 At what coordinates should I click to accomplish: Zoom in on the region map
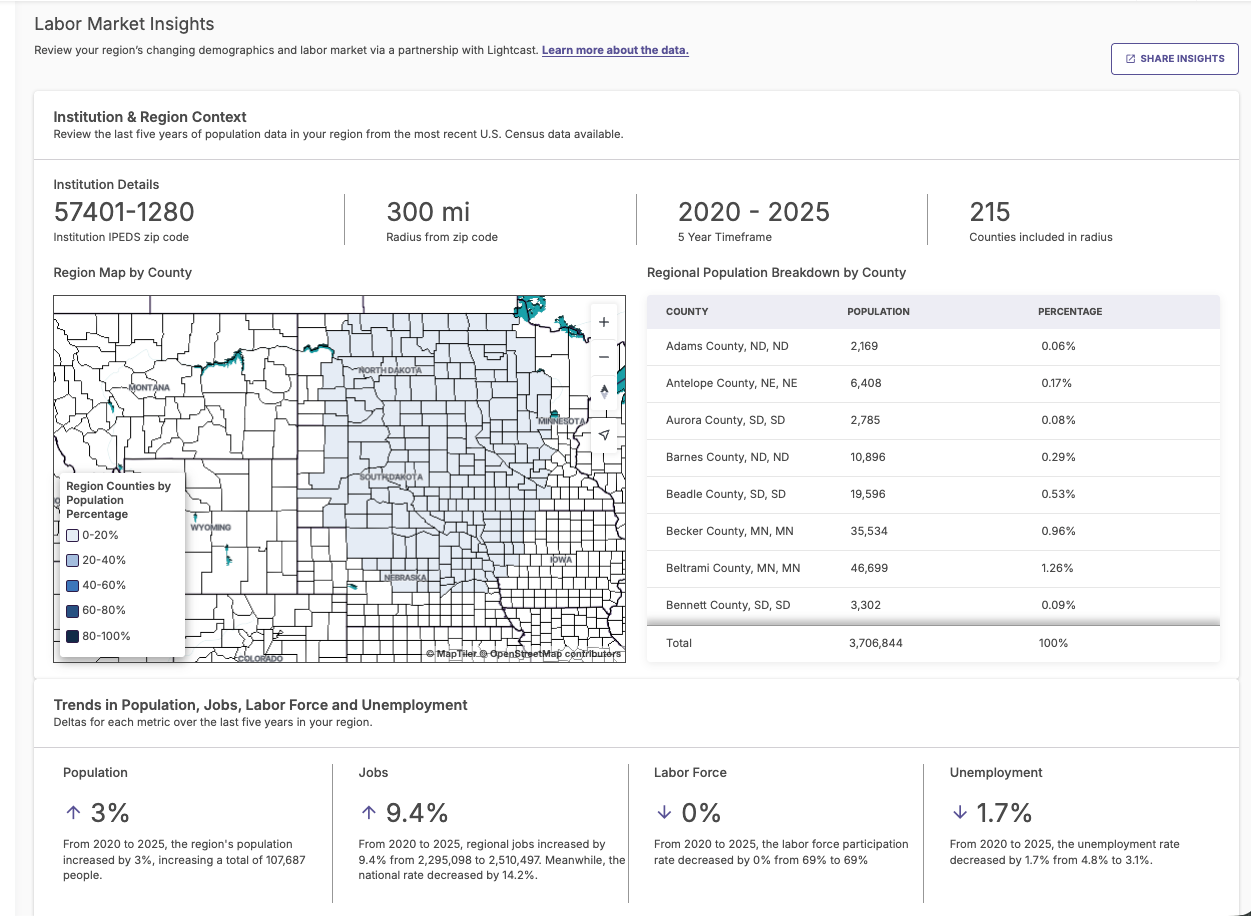coord(604,323)
